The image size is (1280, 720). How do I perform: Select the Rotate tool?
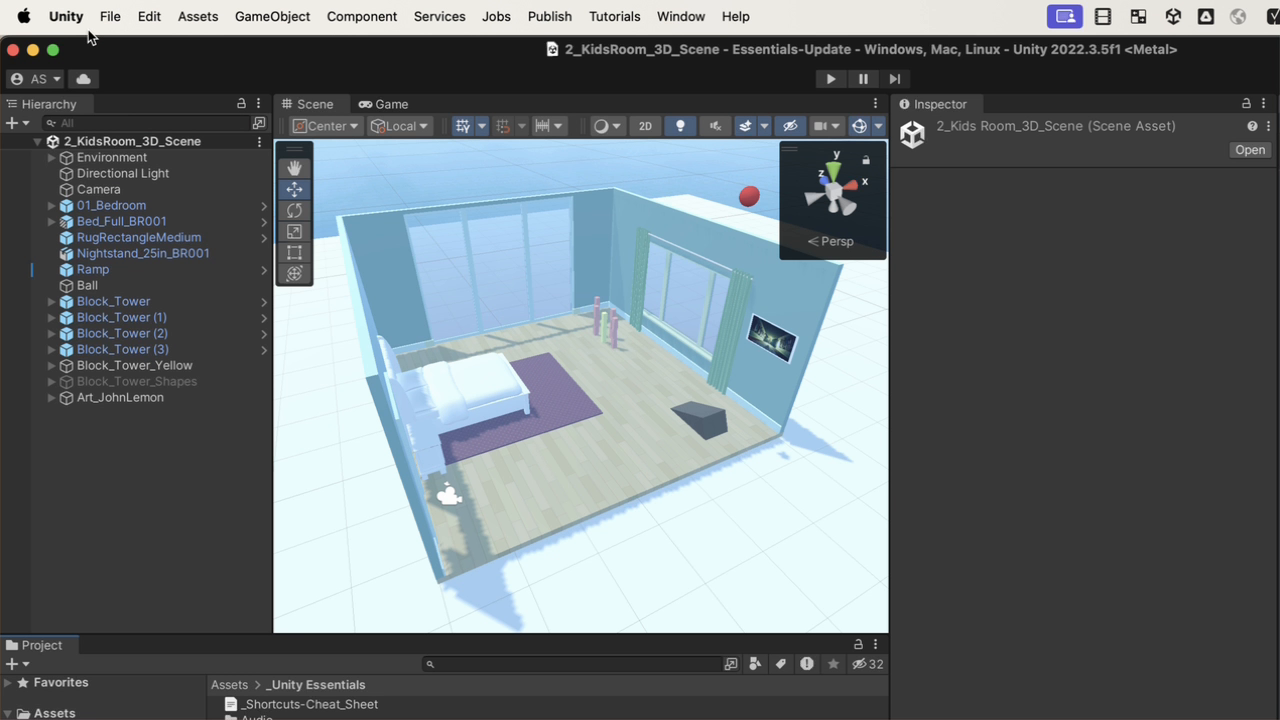(294, 210)
